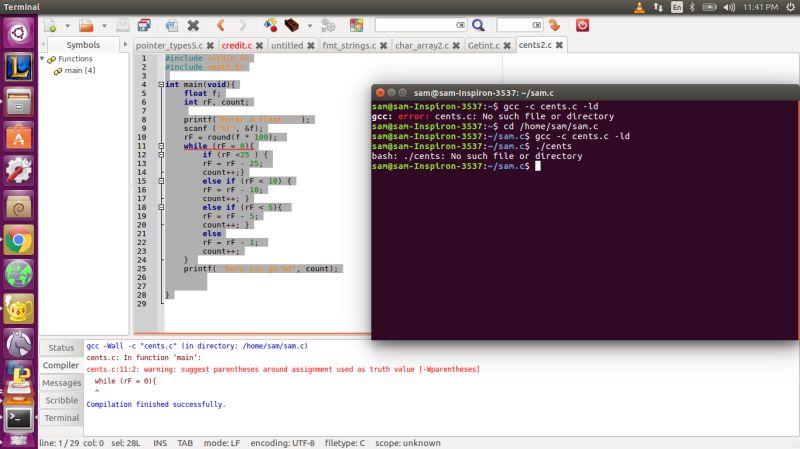This screenshot has width=800, height=449.
Task: Click 'Compilation finished successfully.' message
Action: 156,404
